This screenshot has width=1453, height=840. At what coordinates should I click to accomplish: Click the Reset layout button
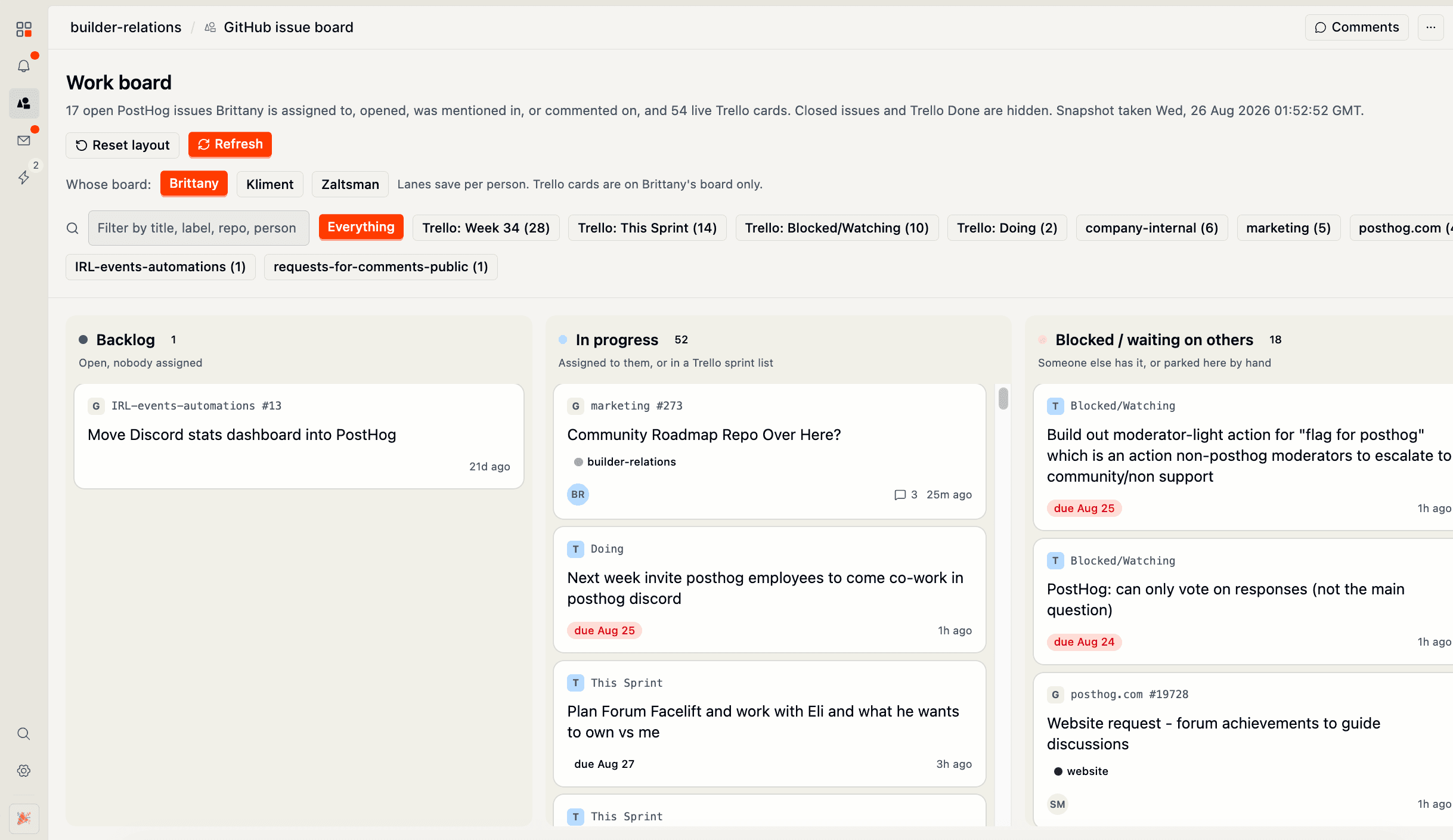[x=123, y=145]
